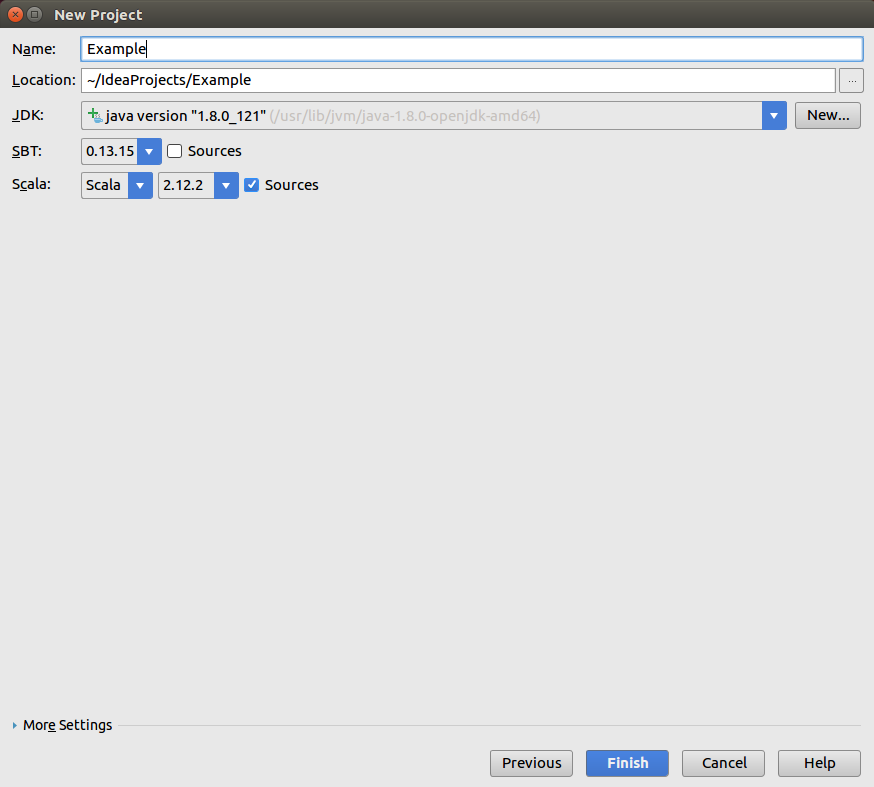Click the Location path field

coord(458,80)
